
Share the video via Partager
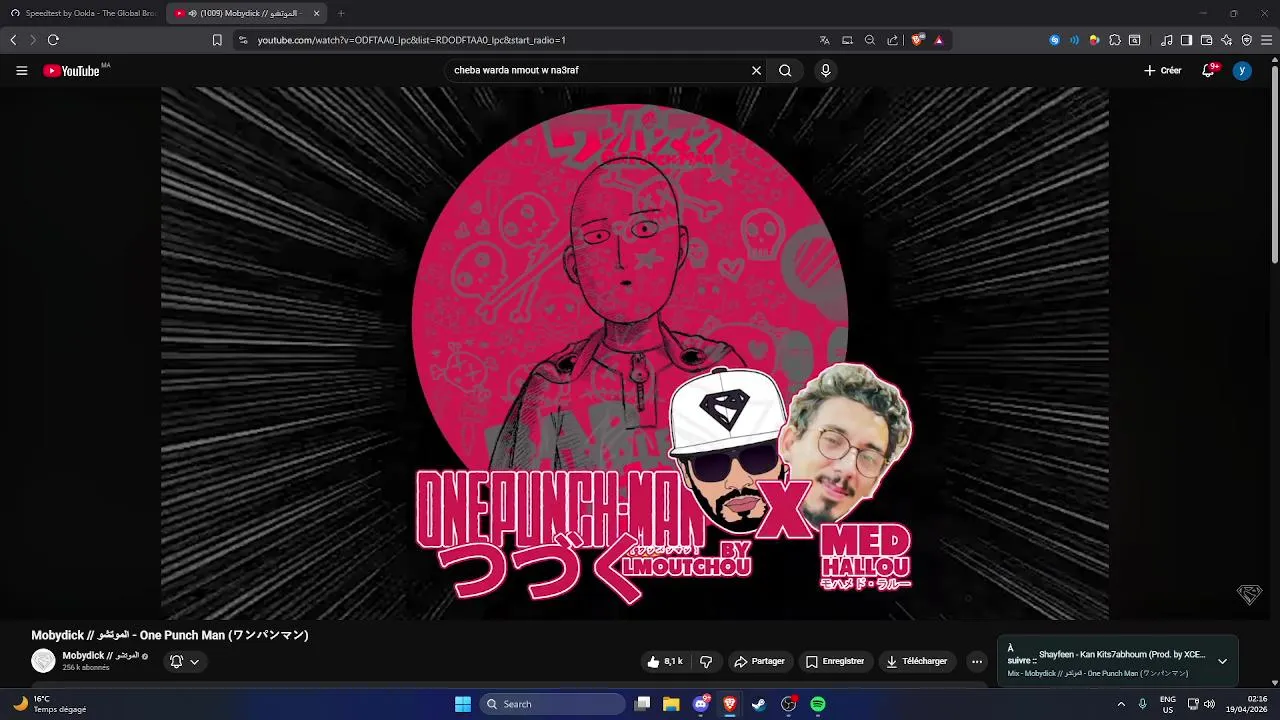click(x=759, y=661)
